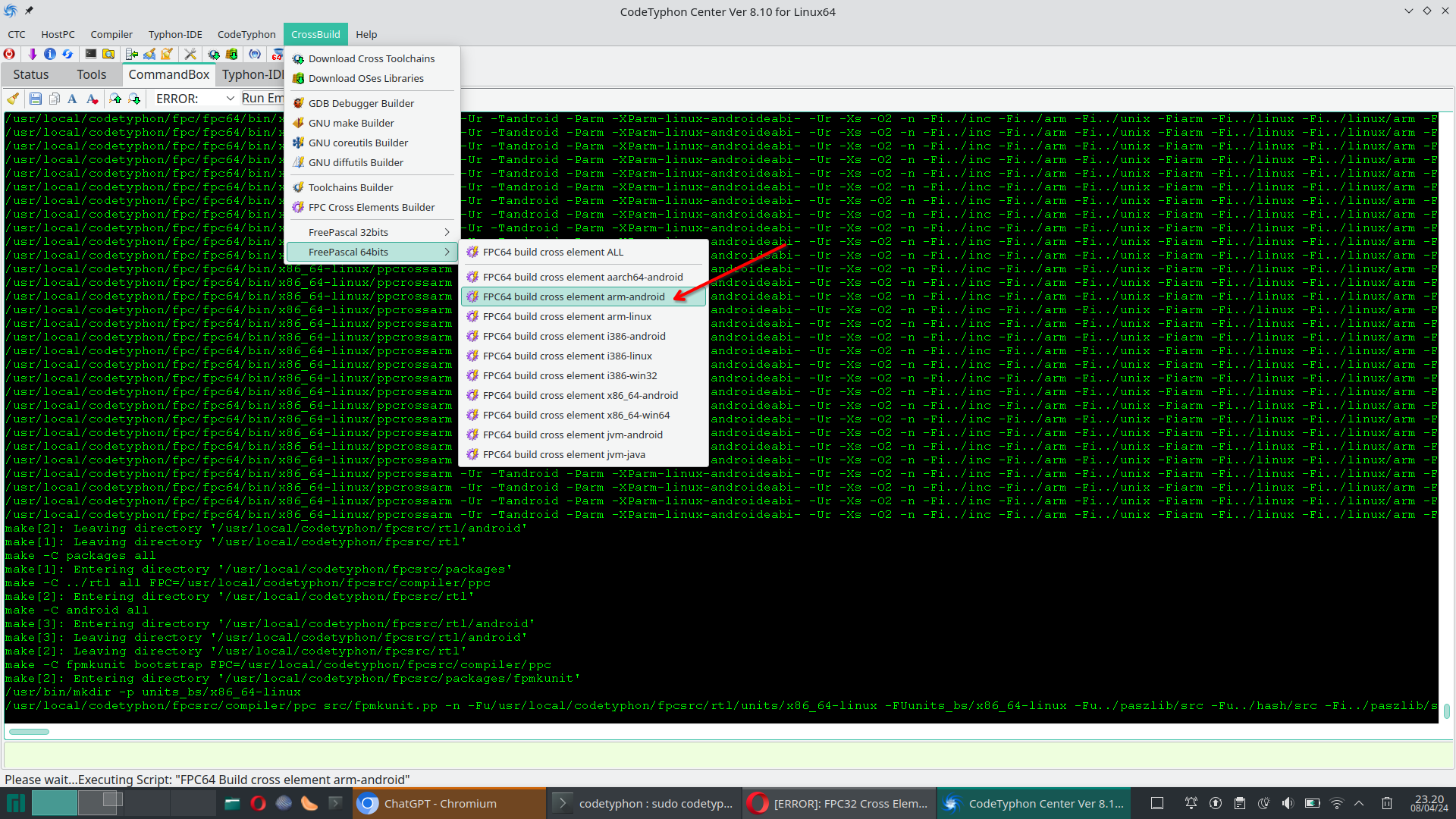Clear CommandBox output with broom icon

tap(13, 99)
